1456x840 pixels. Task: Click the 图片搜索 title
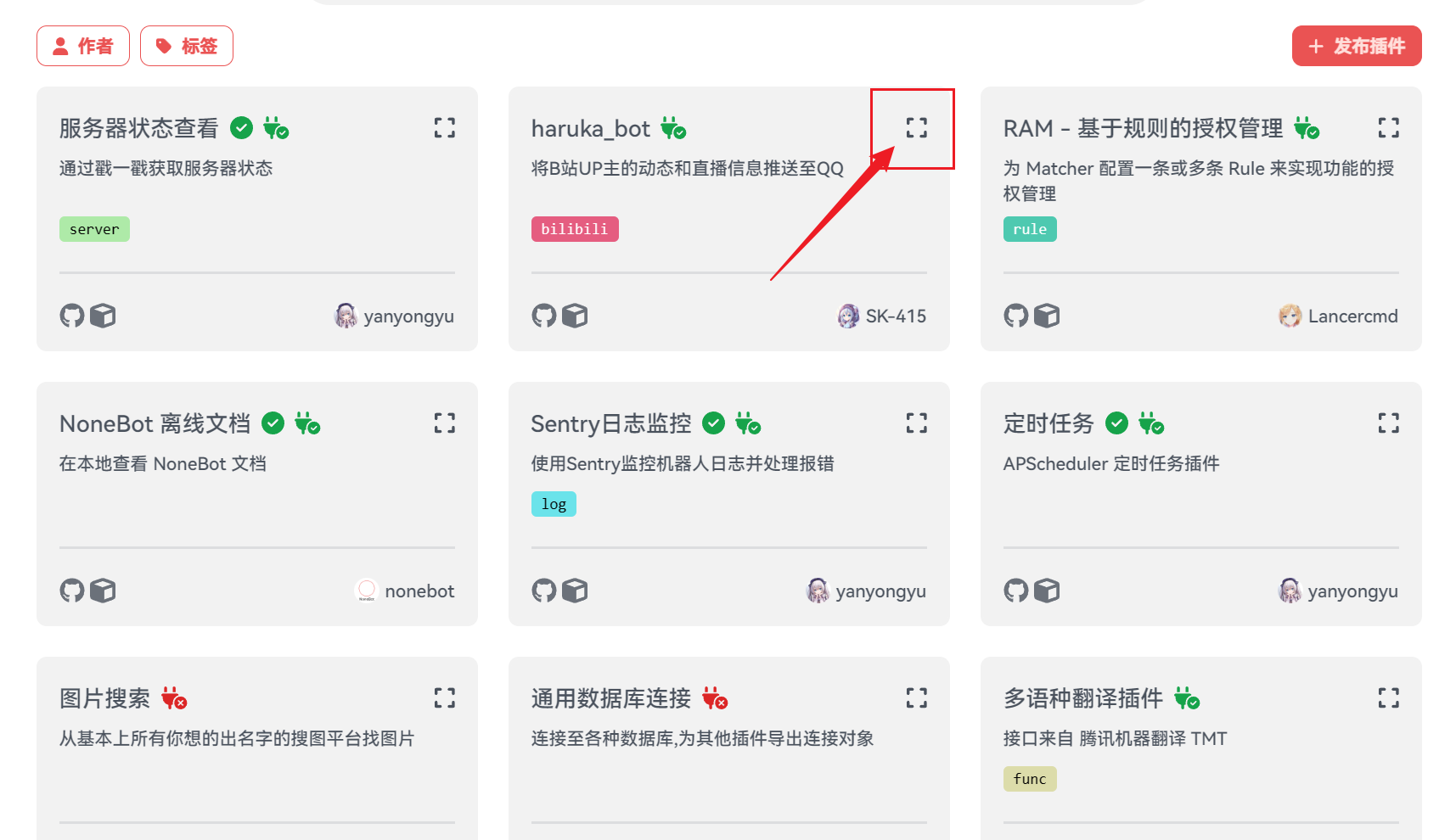pos(104,698)
